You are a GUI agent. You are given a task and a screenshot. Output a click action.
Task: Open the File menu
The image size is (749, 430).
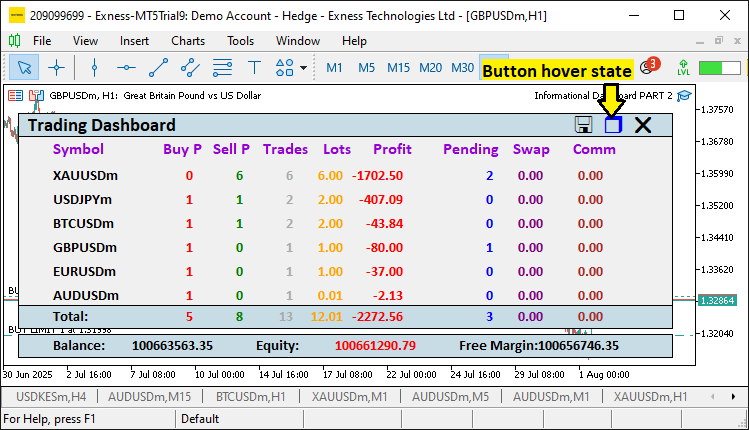coord(42,41)
